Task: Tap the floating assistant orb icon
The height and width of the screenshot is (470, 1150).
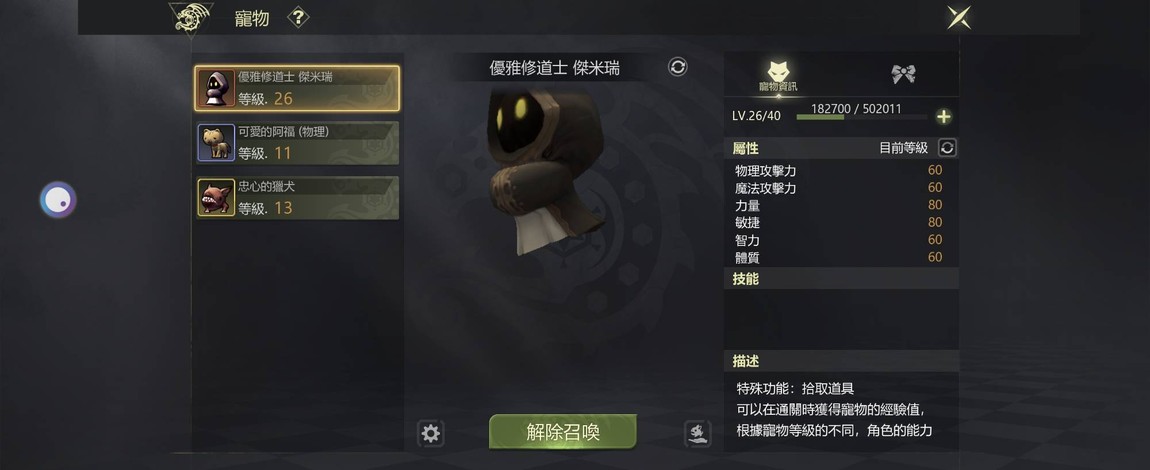Action: pyautogui.click(x=58, y=199)
